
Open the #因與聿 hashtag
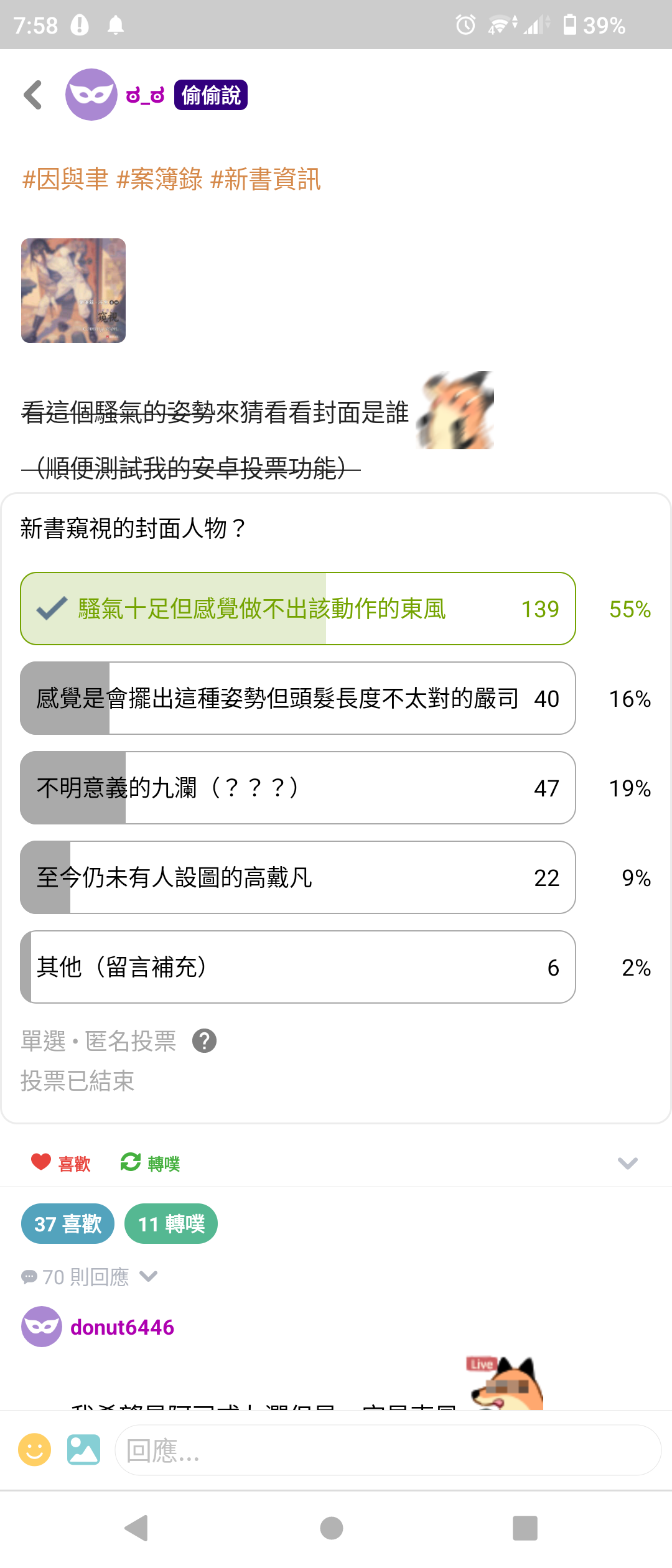click(x=65, y=179)
